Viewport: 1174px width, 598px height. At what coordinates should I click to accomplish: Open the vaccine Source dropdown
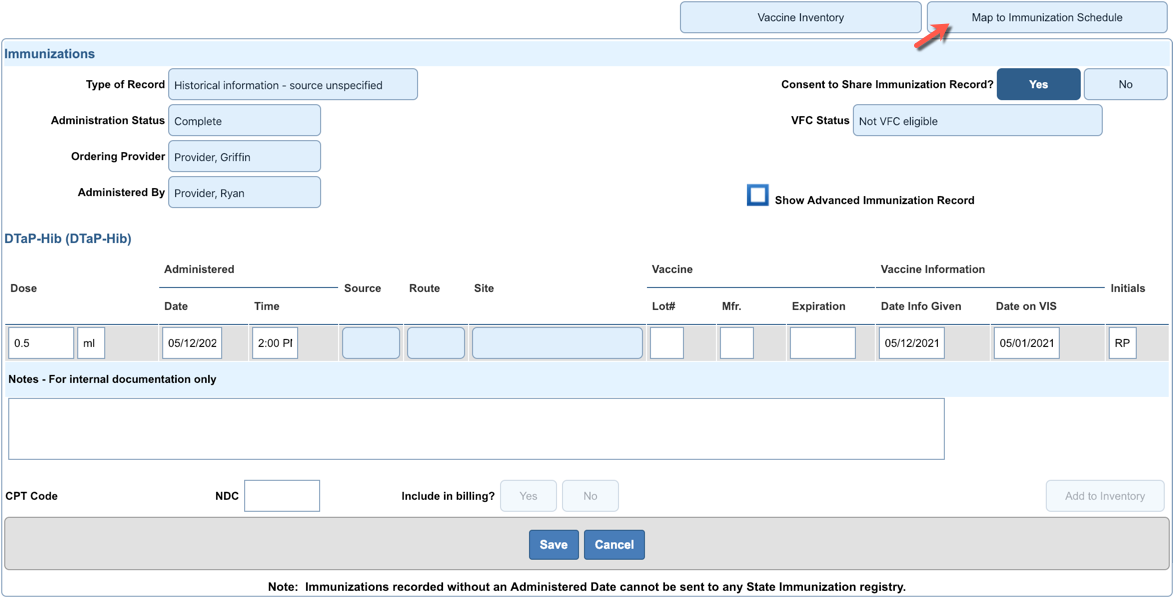click(x=371, y=343)
